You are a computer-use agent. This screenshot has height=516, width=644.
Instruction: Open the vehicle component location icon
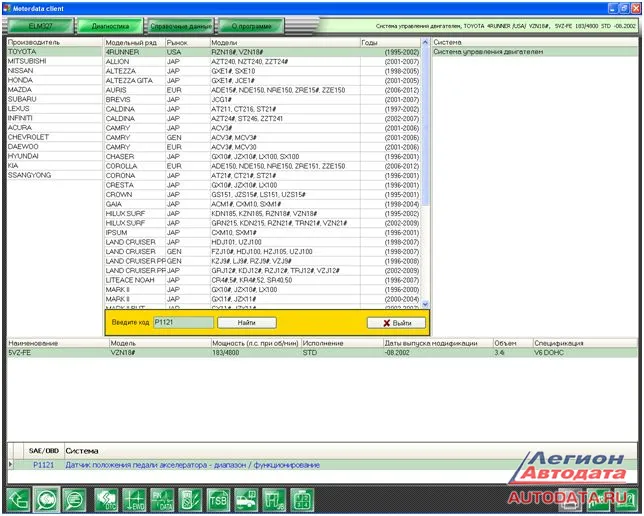(x=246, y=500)
